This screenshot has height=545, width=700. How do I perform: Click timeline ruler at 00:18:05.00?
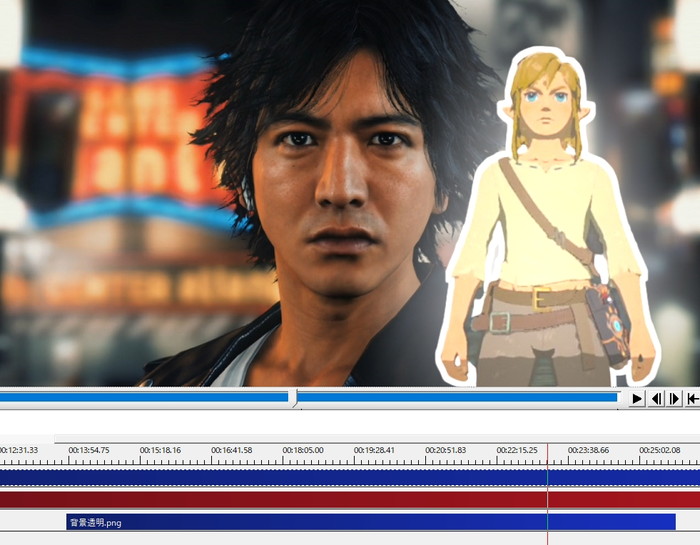pyautogui.click(x=303, y=450)
